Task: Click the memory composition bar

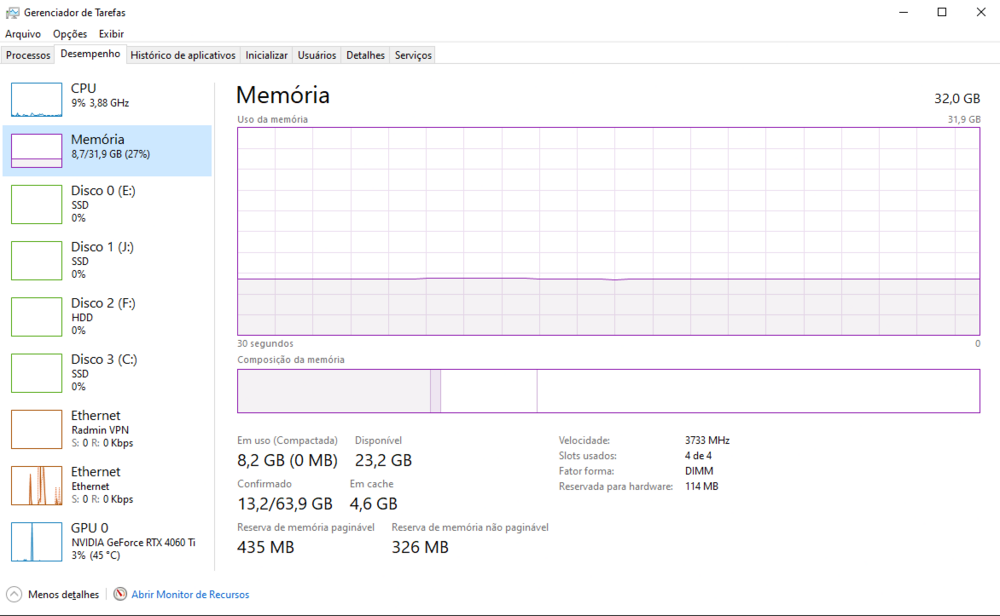Action: (608, 391)
